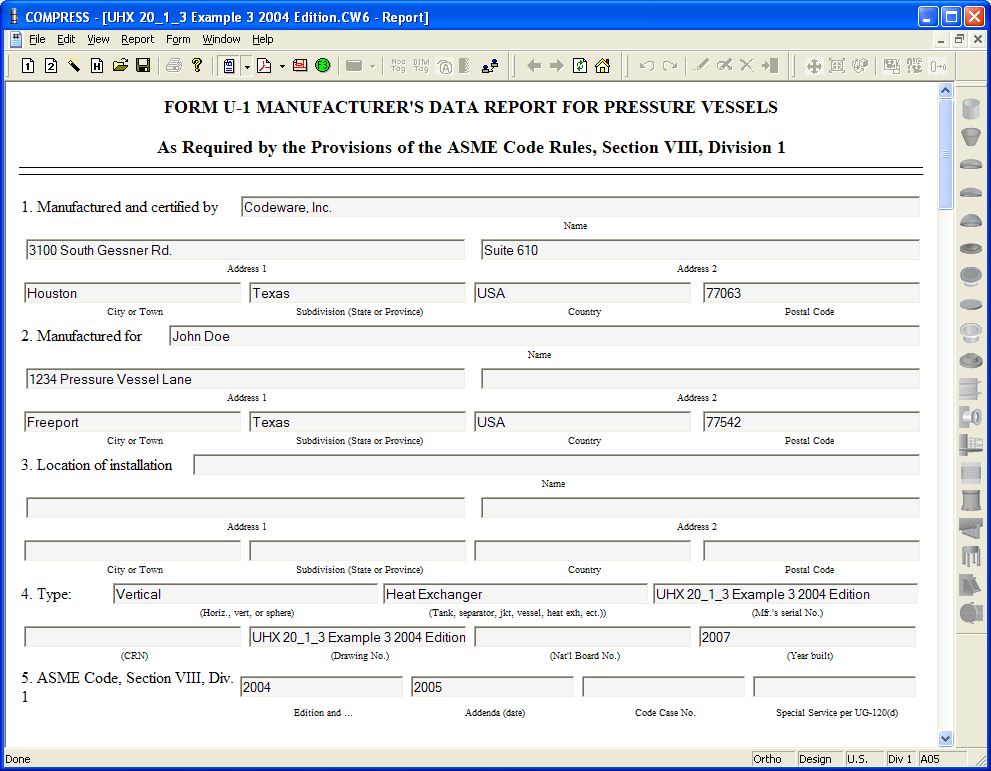Click the Addenda date field '2005'
The image size is (991, 771).
coord(492,687)
